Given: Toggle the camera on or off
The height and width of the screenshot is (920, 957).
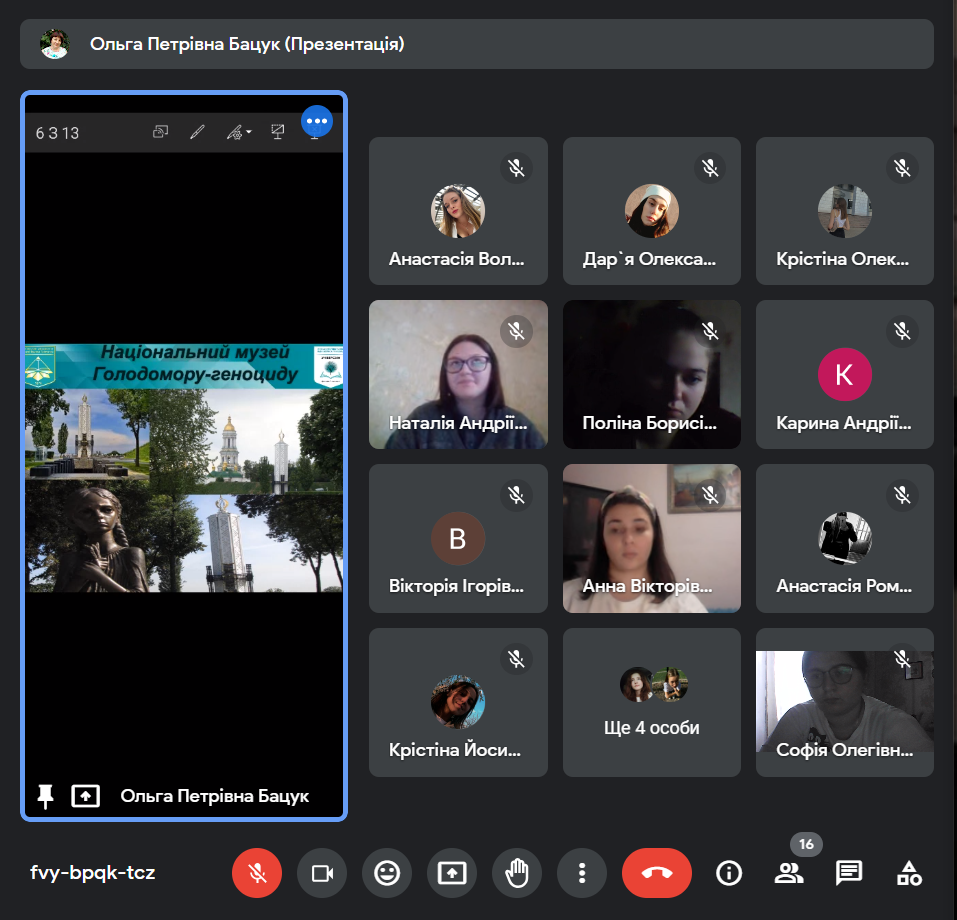Looking at the screenshot, I should [322, 873].
